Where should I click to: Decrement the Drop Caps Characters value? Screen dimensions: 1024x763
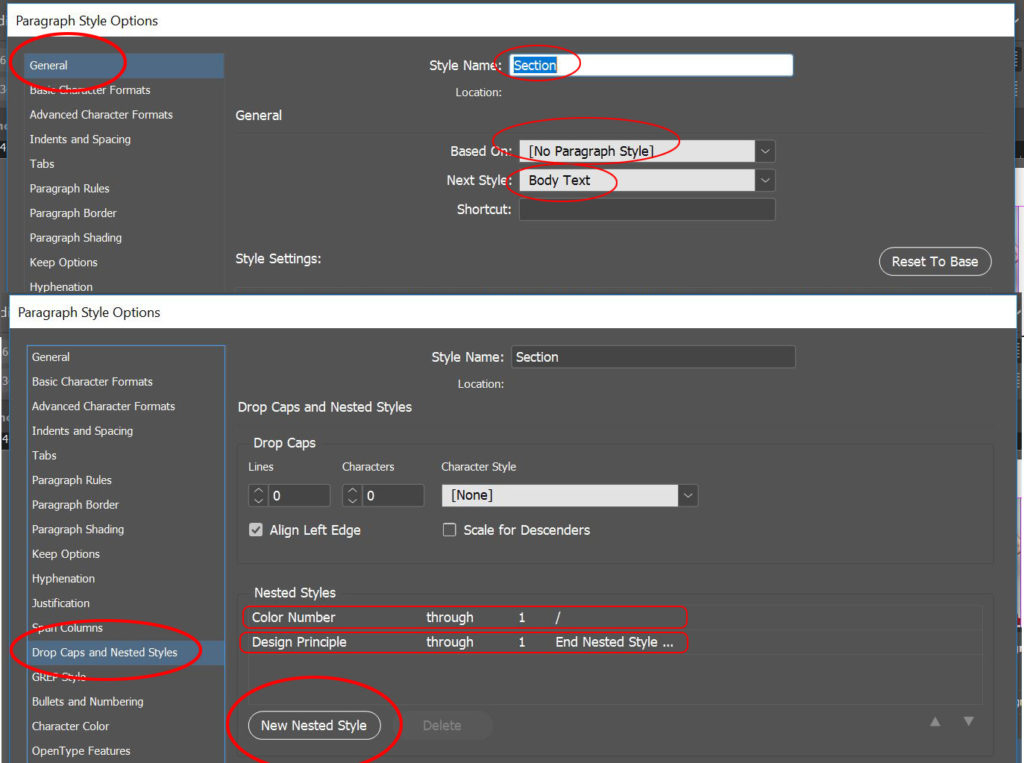352,500
